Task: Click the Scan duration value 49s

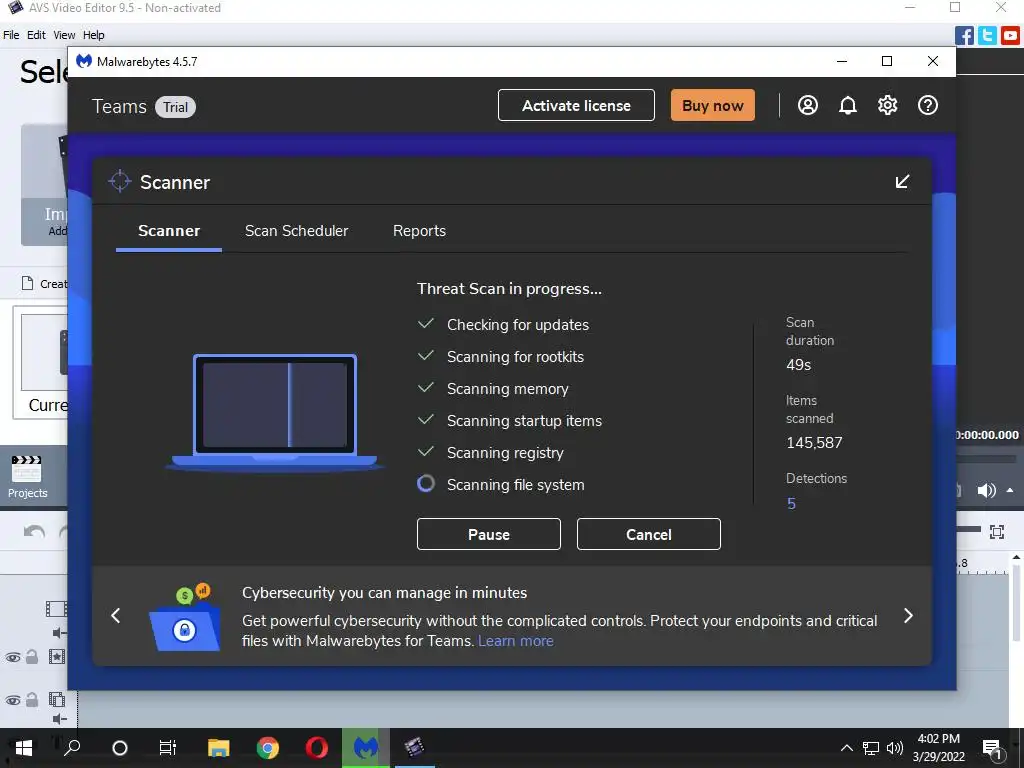Action: [799, 365]
